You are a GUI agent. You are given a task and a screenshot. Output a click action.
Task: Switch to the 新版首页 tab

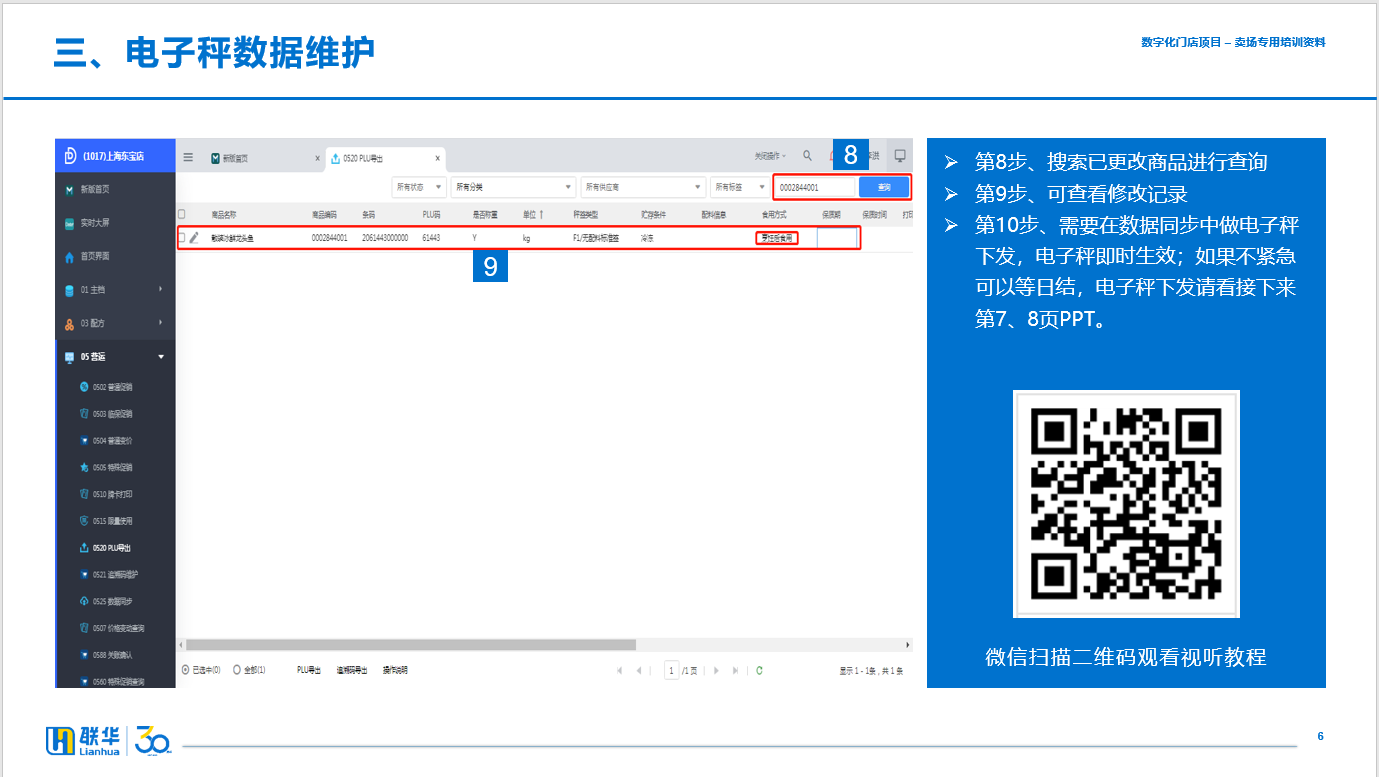[x=264, y=158]
